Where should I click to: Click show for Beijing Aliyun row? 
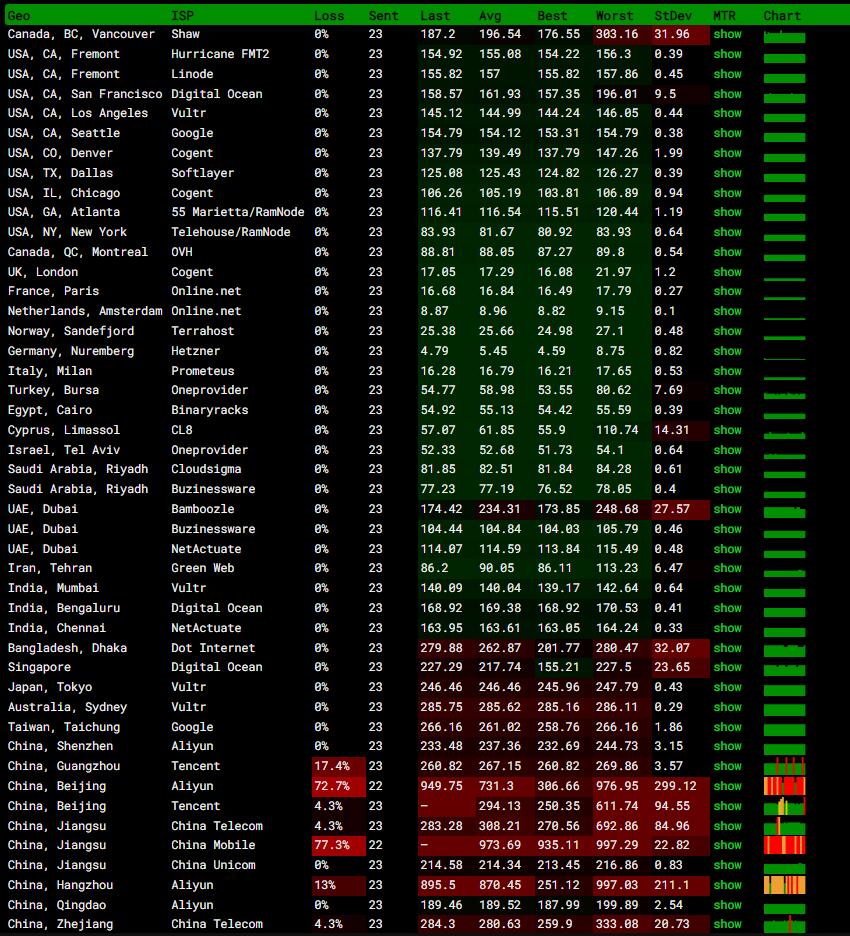pos(727,786)
